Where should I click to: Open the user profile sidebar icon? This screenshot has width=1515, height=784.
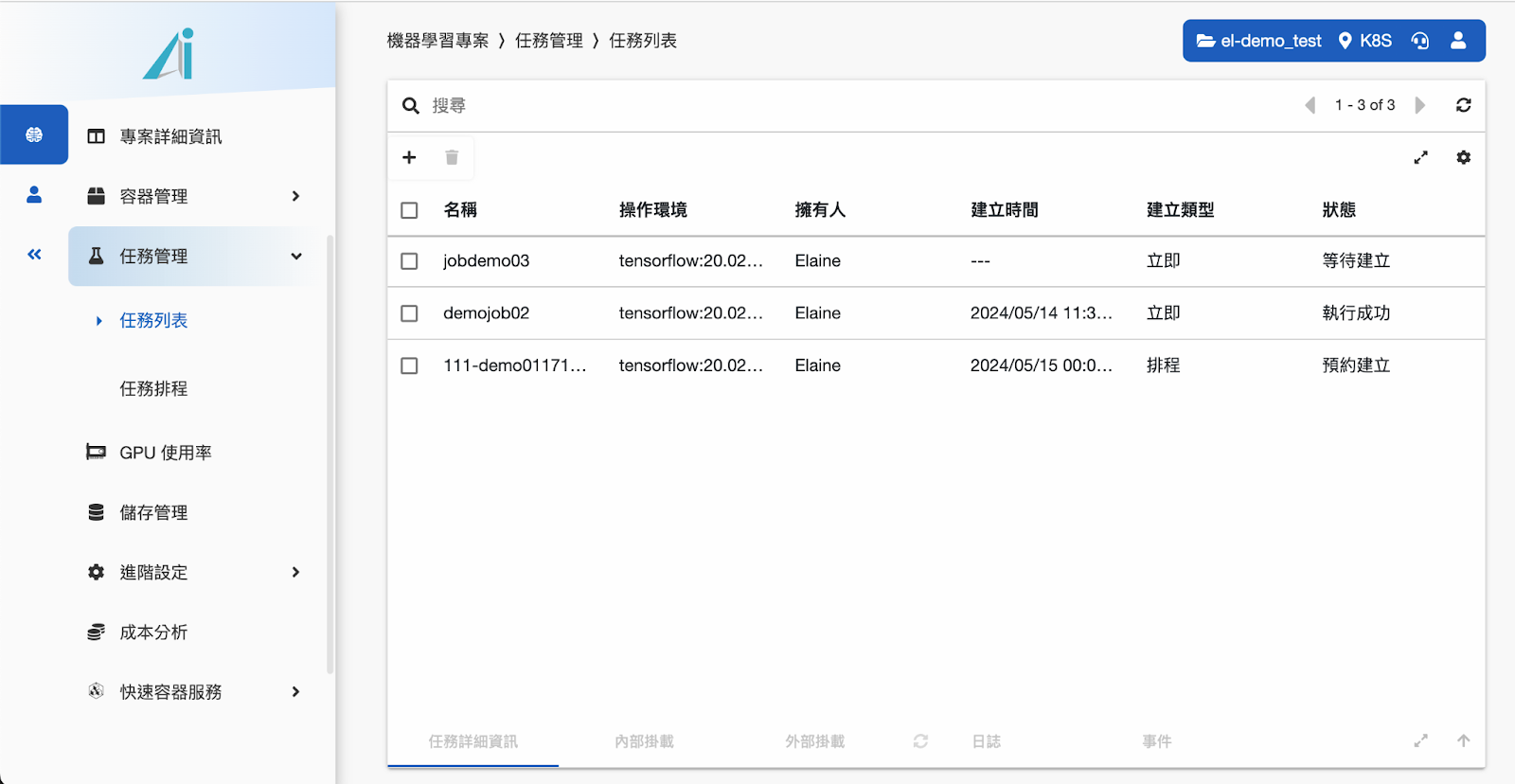(34, 194)
